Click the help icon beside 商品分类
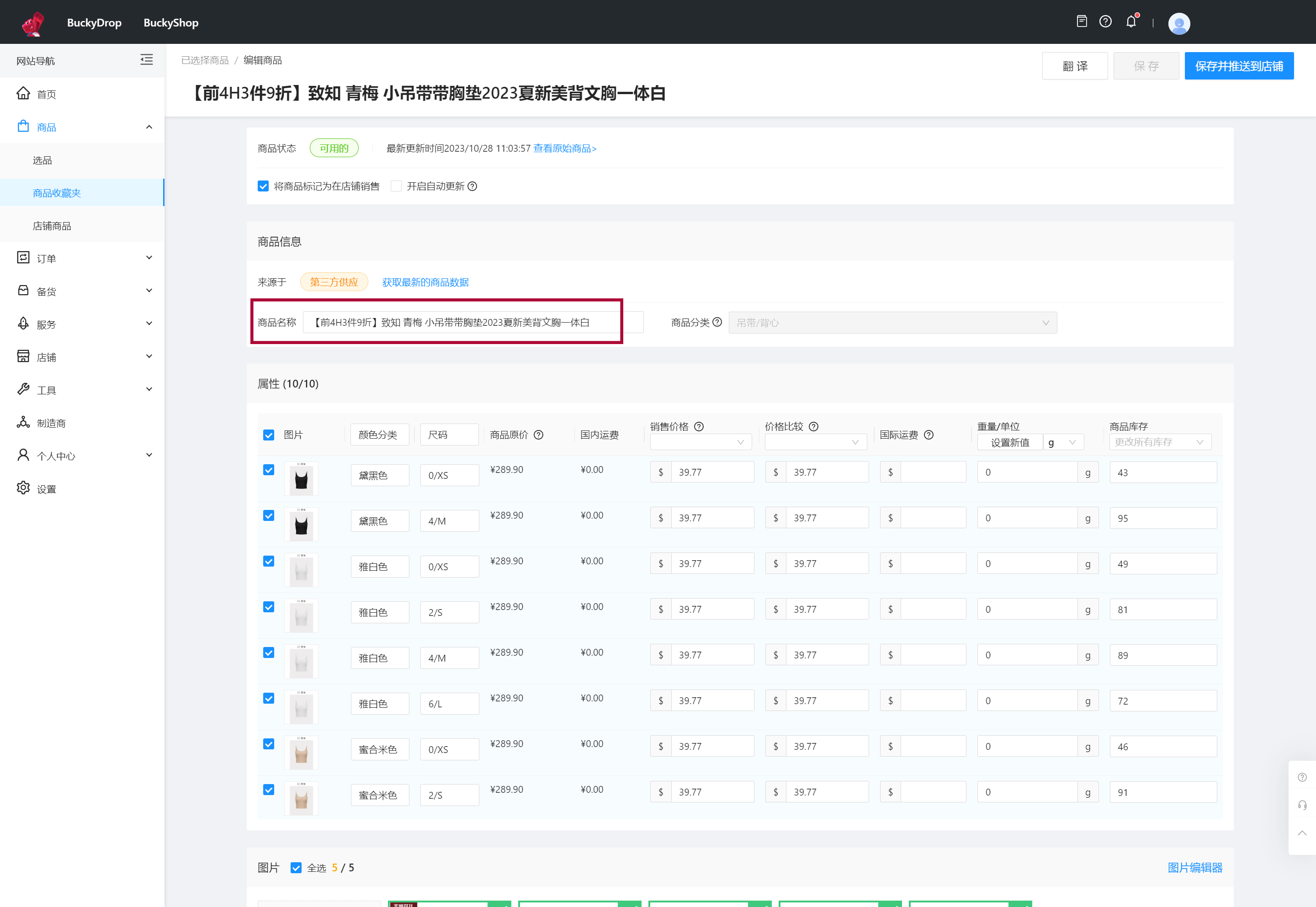 [717, 322]
